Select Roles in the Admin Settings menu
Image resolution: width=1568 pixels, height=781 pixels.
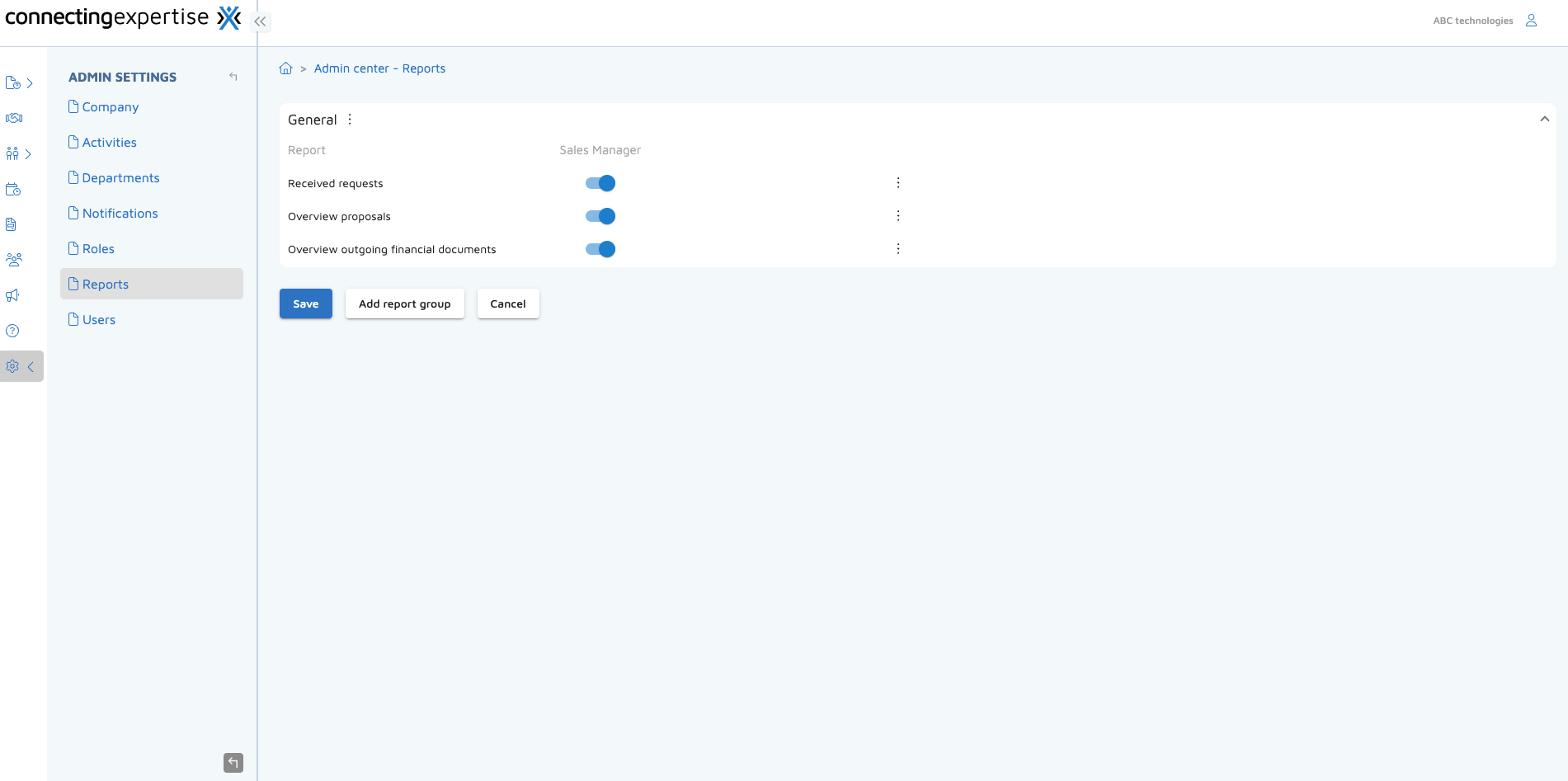[98, 248]
